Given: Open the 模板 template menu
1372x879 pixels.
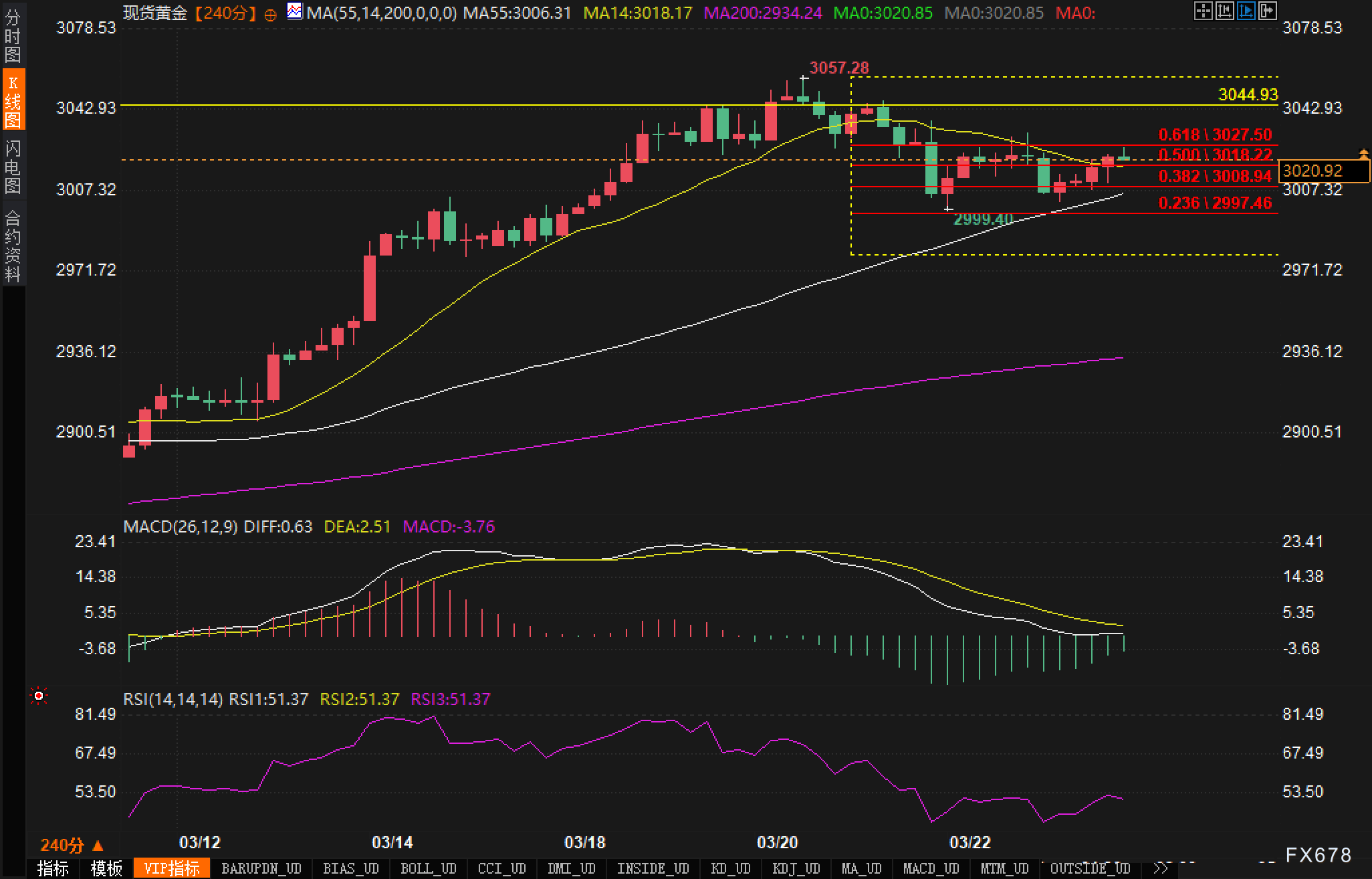Looking at the screenshot, I should tap(106, 868).
